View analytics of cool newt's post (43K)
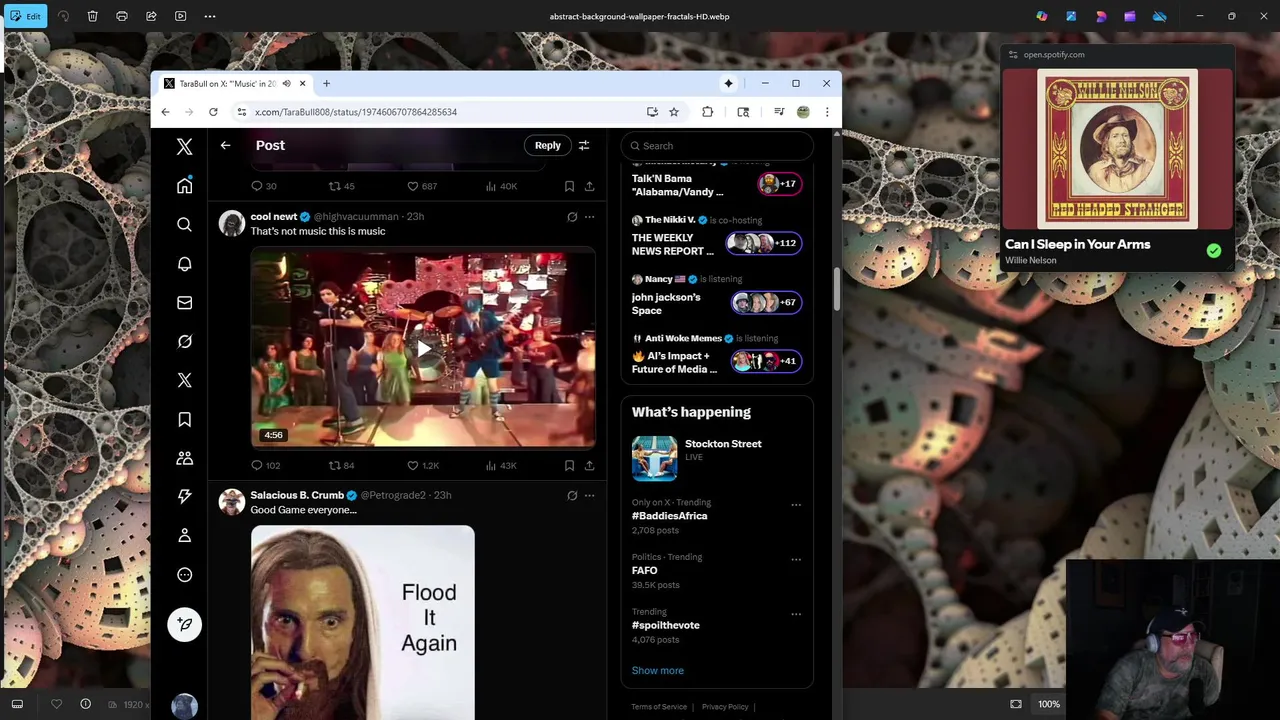Screen dimensions: 1280x720 point(500,465)
